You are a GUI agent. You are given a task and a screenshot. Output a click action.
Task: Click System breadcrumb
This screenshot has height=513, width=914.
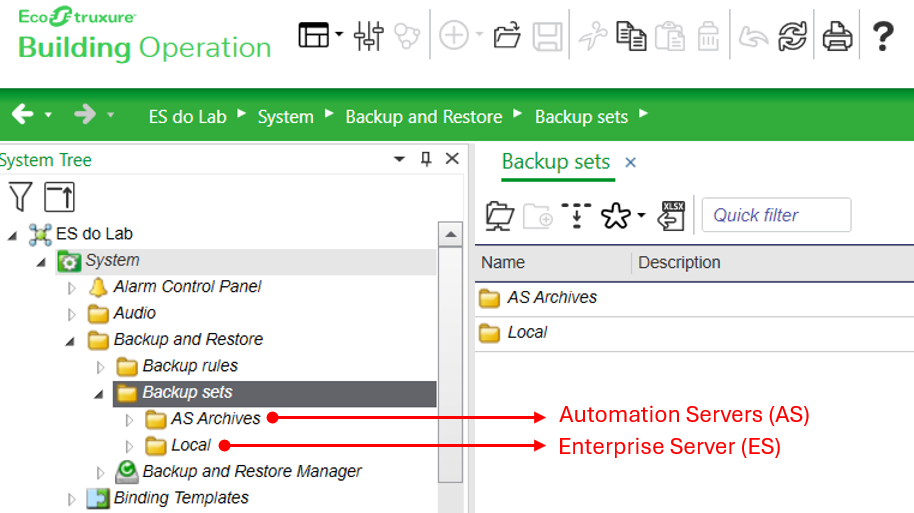click(286, 117)
